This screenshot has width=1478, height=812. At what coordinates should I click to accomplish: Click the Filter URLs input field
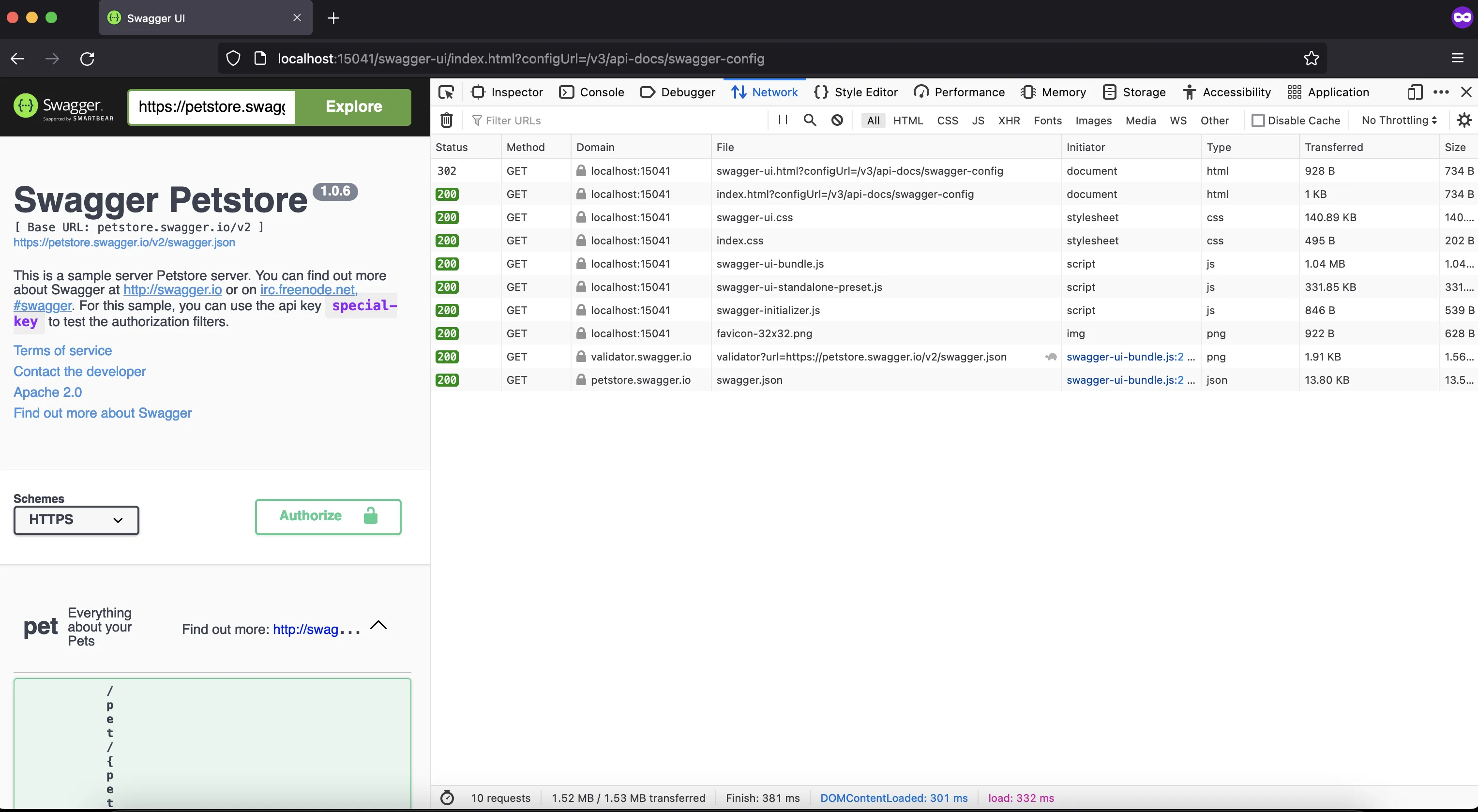(x=619, y=120)
